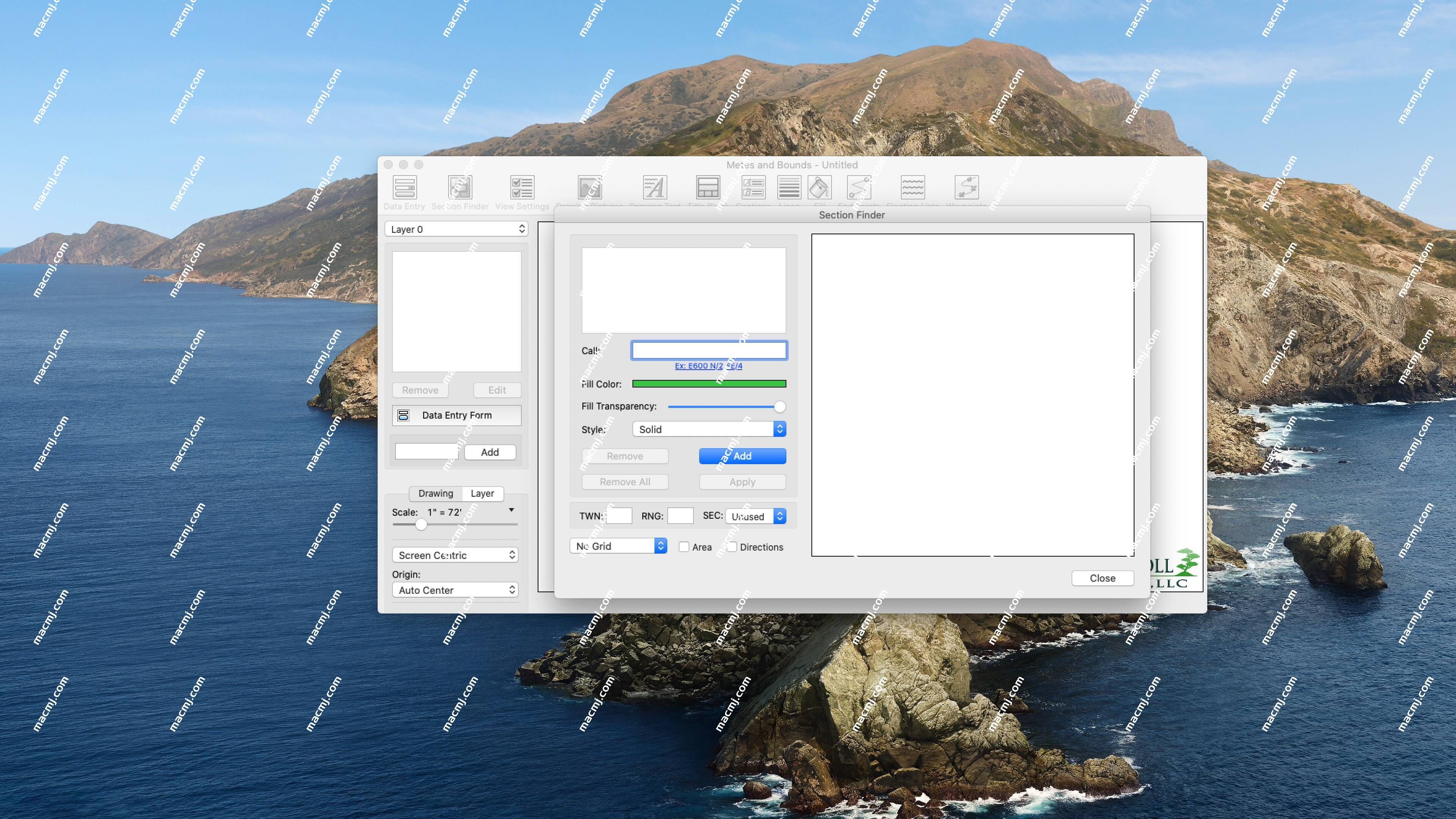1456x819 pixels.
Task: Select the Fill paint bucket icon
Action: coord(819,188)
